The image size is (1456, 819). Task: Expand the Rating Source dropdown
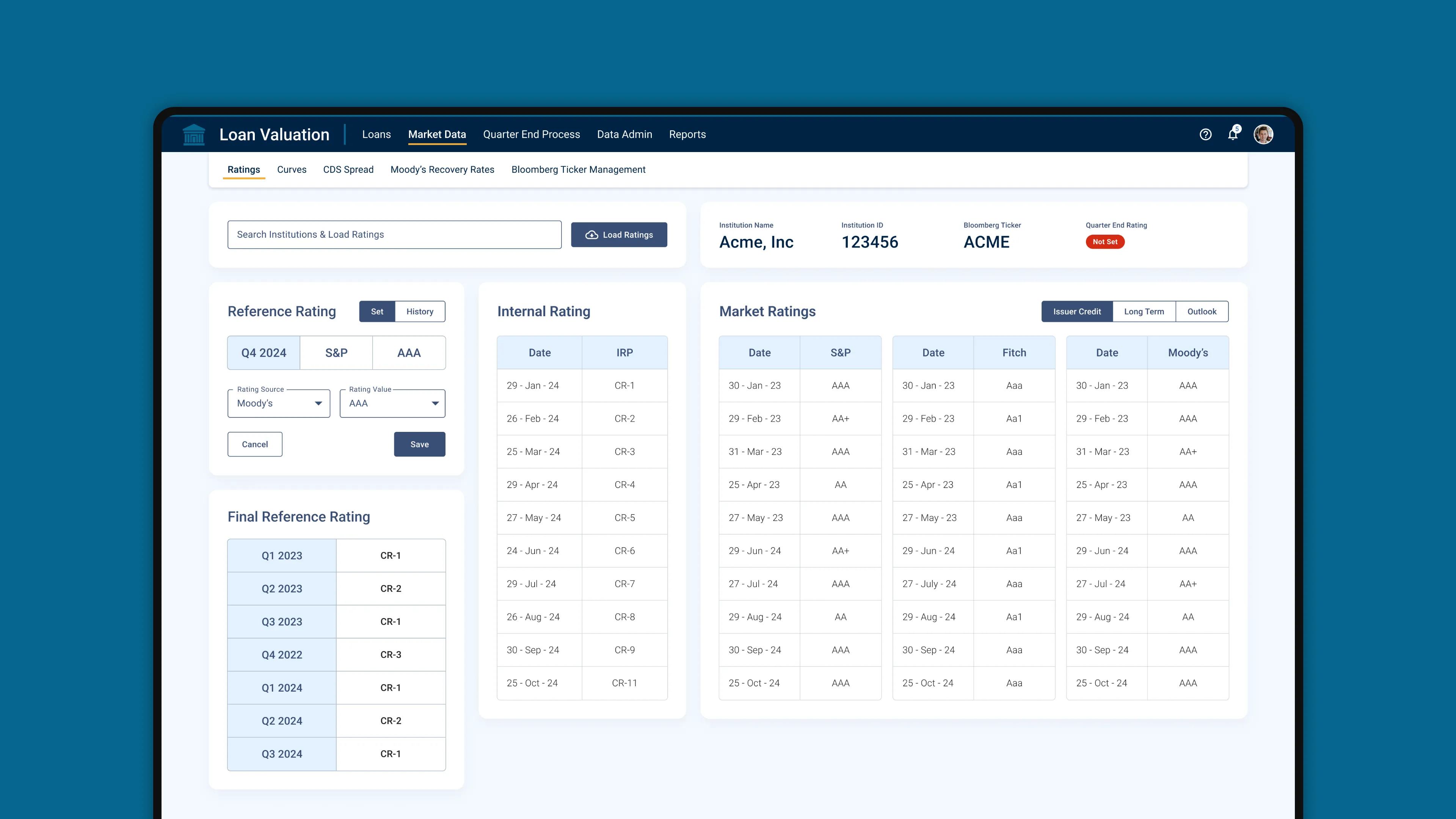tap(279, 403)
